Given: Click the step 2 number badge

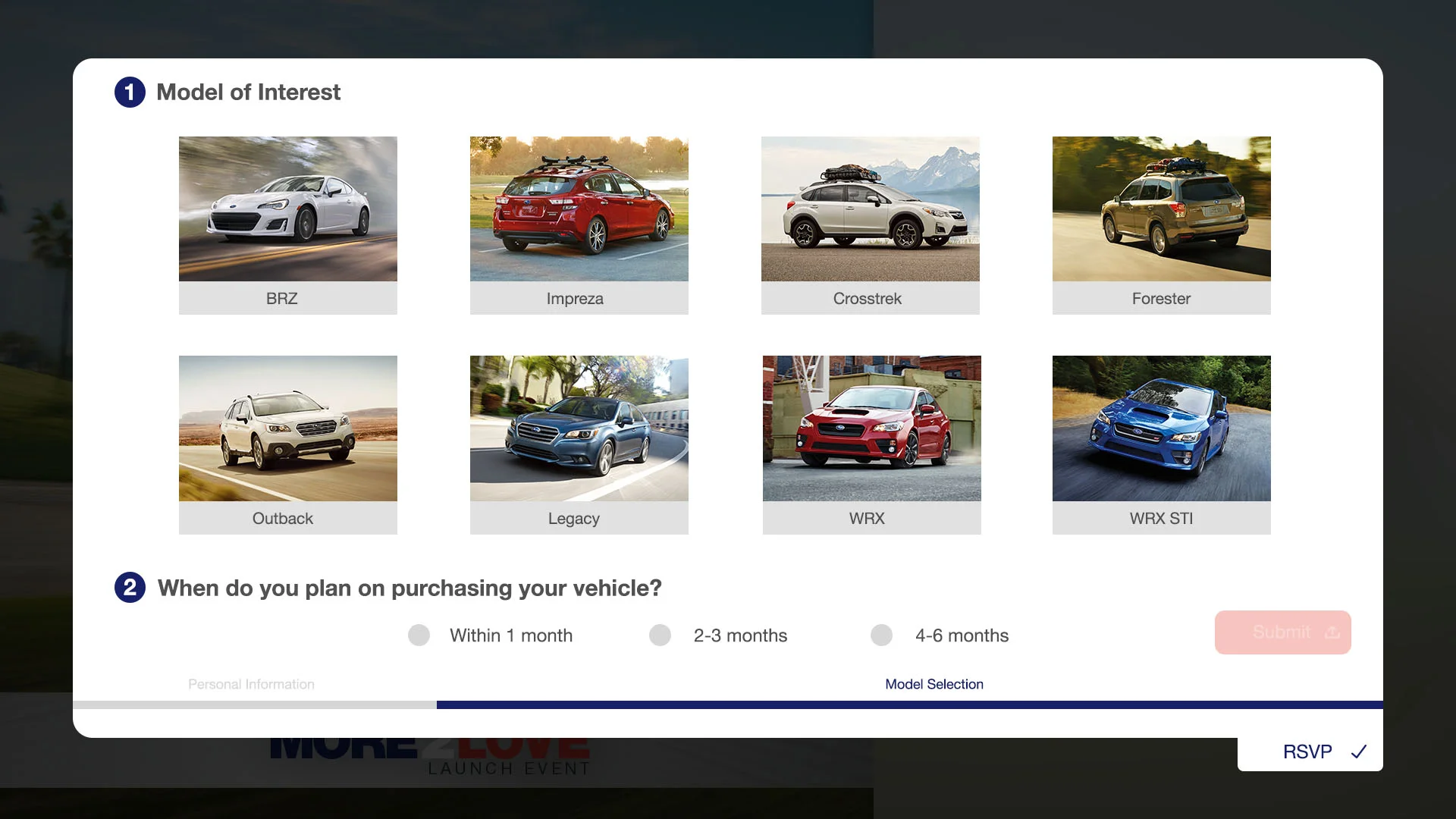Looking at the screenshot, I should click(130, 588).
